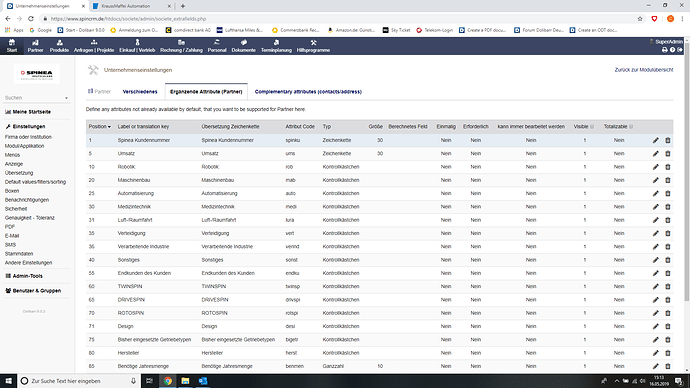
Task: Click Zurück zur Modulübersicht link
Action: pyautogui.click(x=644, y=70)
